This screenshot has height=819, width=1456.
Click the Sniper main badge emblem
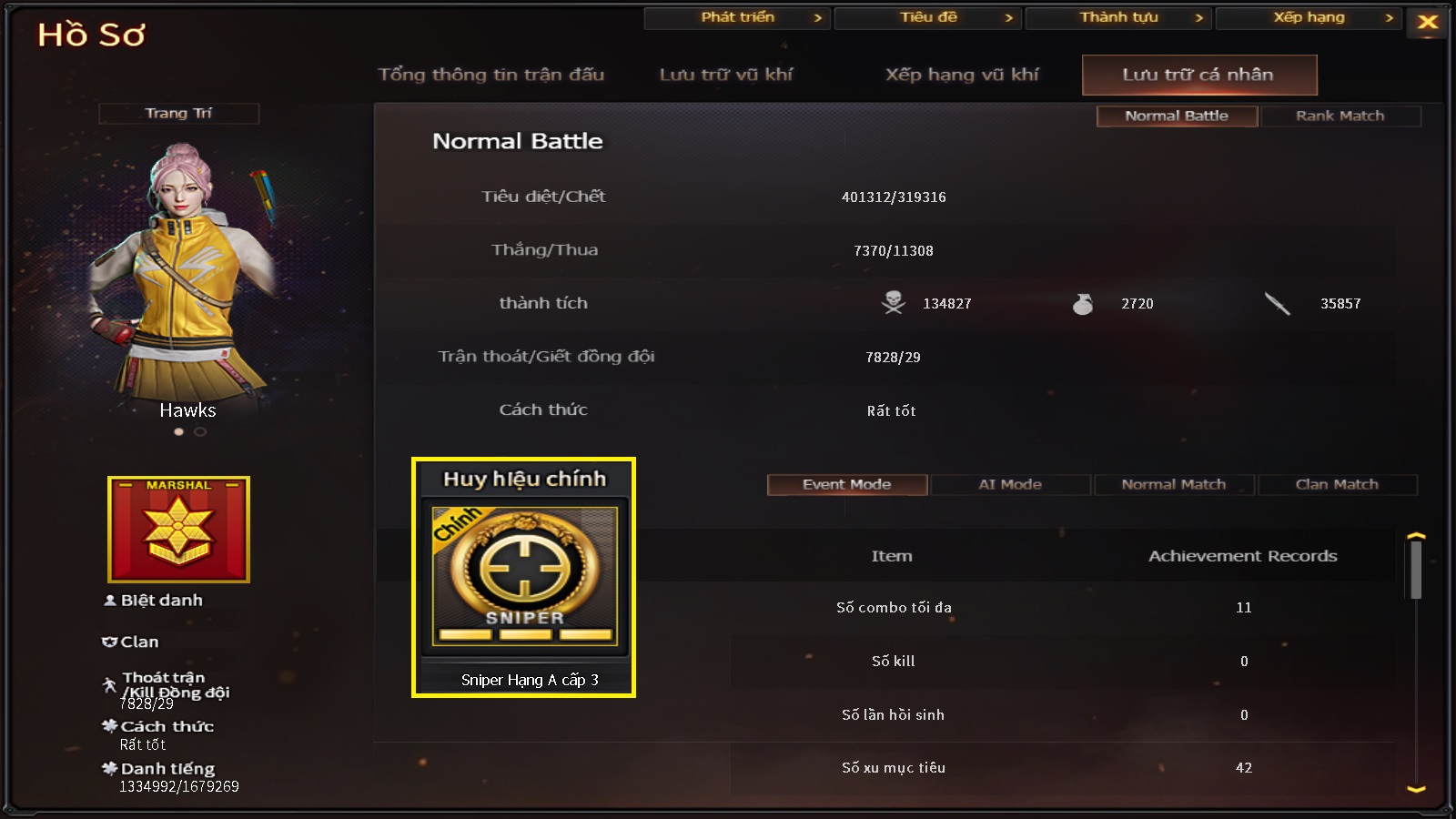[x=524, y=576]
